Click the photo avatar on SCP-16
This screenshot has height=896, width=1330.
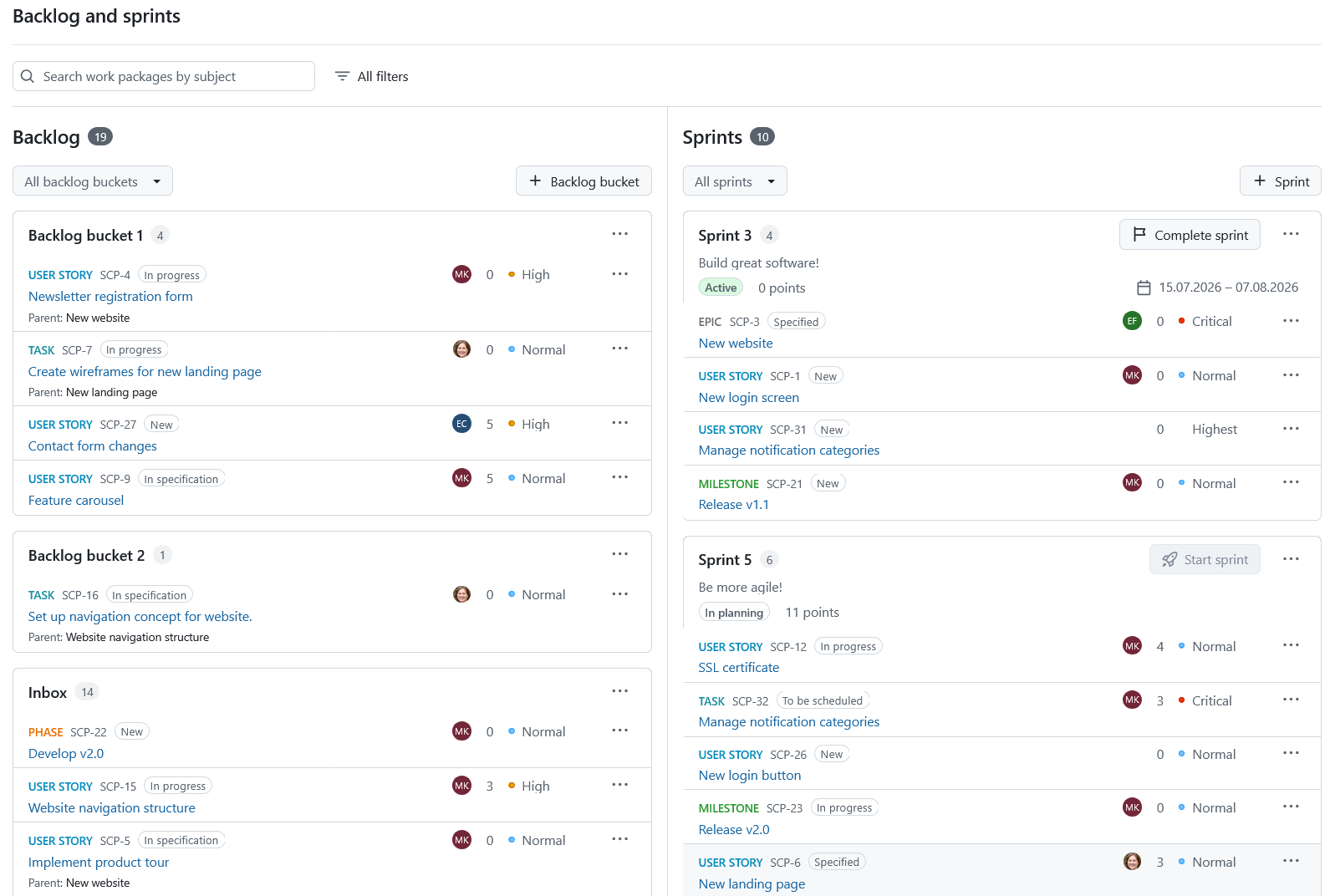coord(461,594)
